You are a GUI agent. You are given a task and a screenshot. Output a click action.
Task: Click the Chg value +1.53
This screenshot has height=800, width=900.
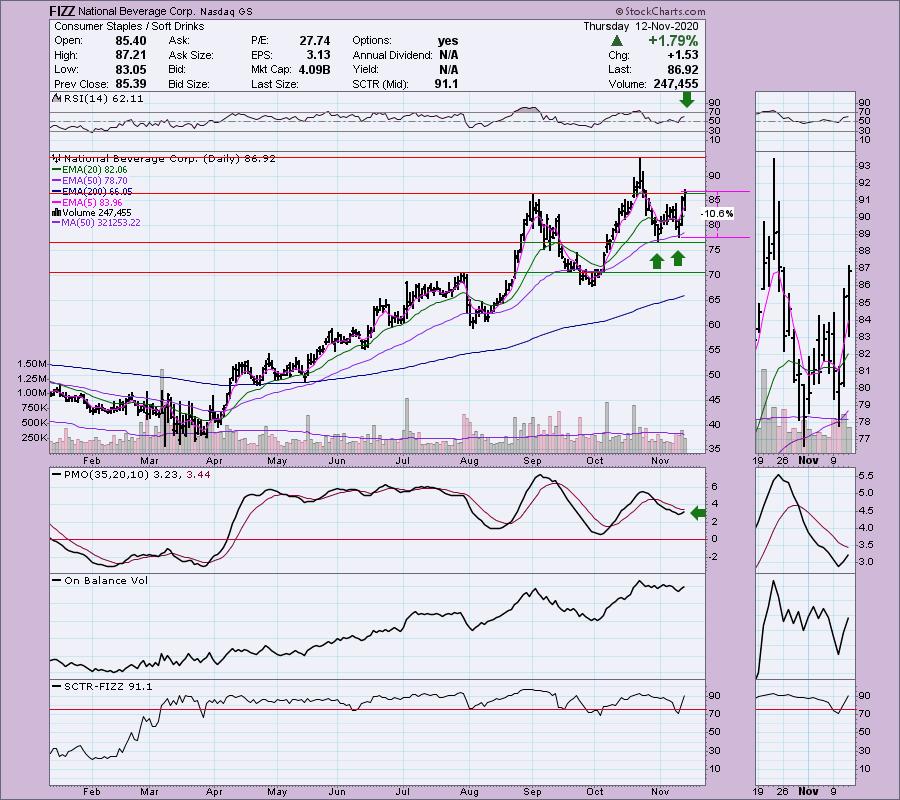coord(682,55)
